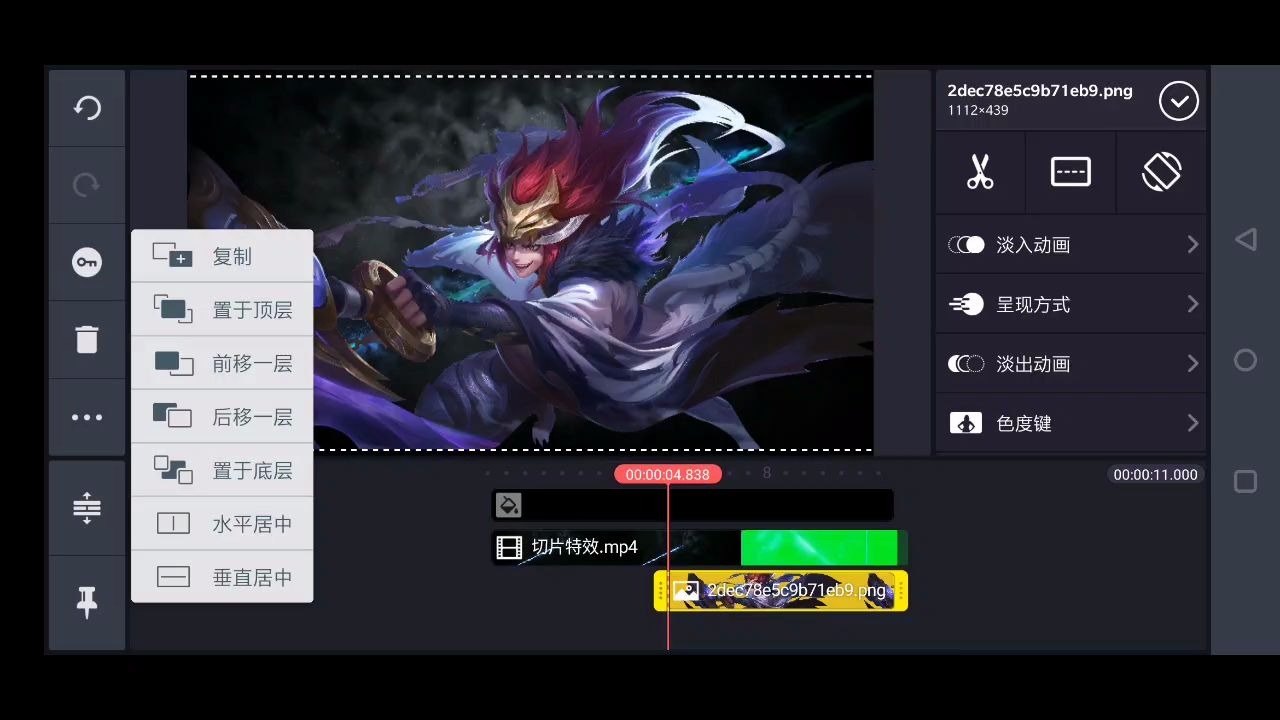This screenshot has height=720, width=1280.
Task: Open the three-dot more options
Action: click(87, 417)
